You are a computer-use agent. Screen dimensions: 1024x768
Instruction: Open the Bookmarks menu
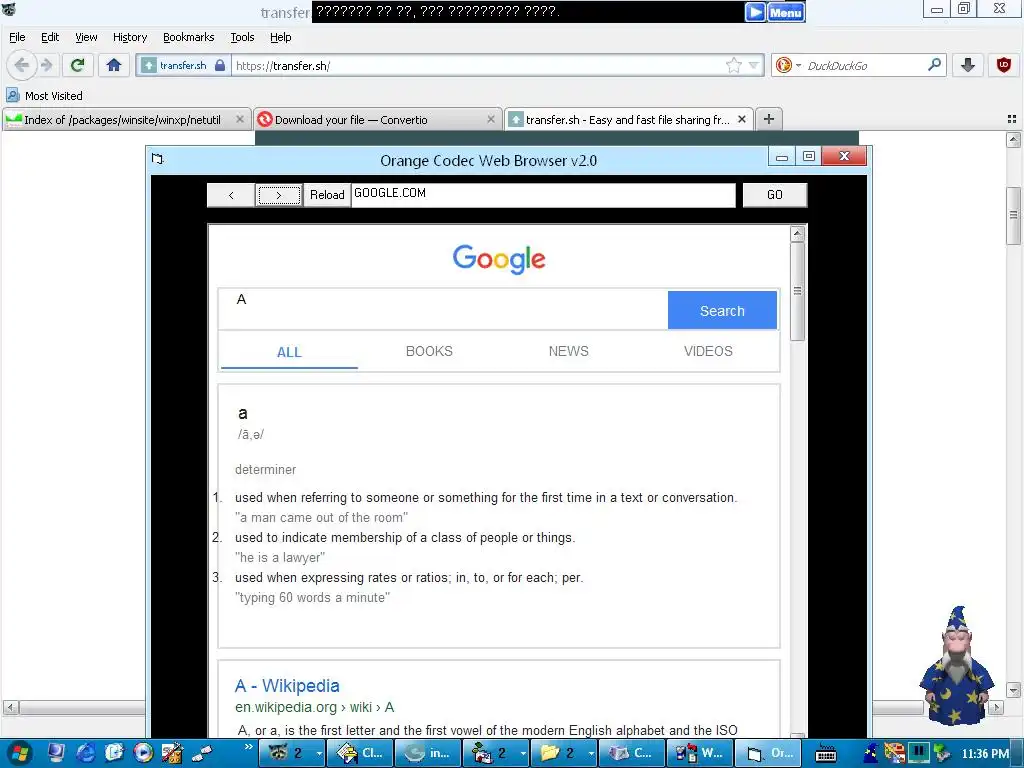[x=189, y=37]
